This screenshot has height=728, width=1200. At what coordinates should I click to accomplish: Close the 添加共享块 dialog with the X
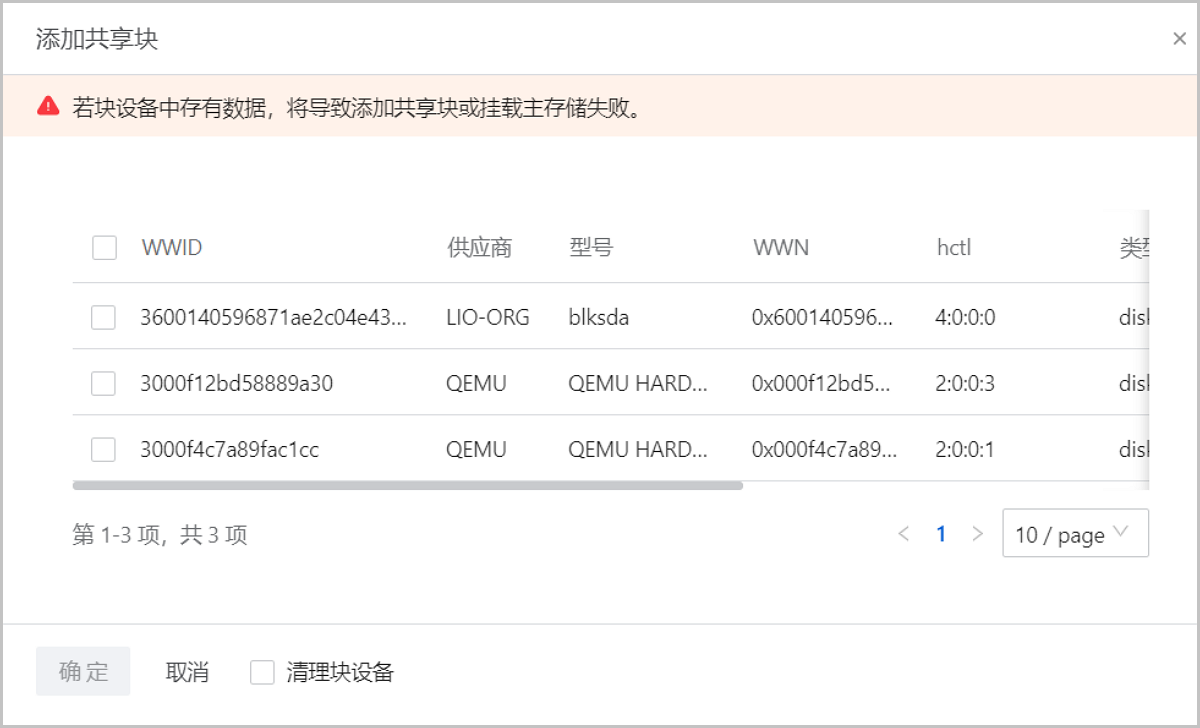1179,39
